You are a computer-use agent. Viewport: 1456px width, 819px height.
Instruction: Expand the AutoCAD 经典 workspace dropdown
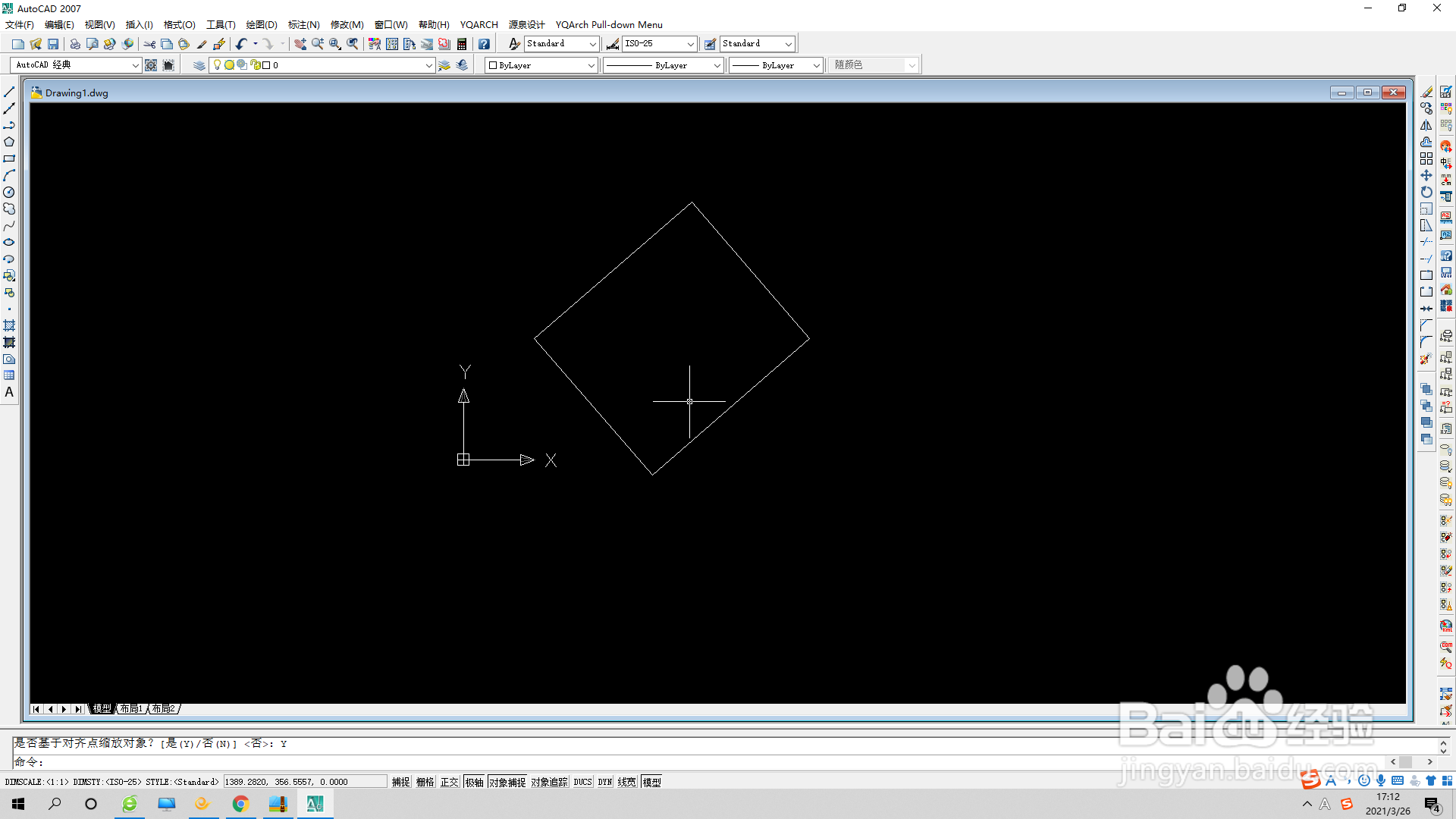135,65
